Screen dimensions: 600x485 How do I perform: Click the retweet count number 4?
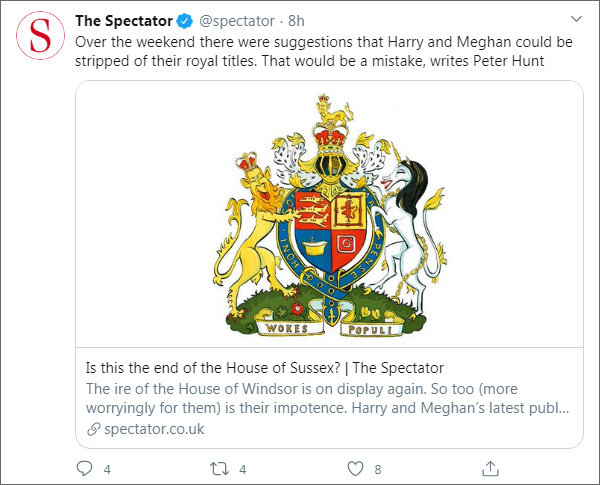click(243, 468)
